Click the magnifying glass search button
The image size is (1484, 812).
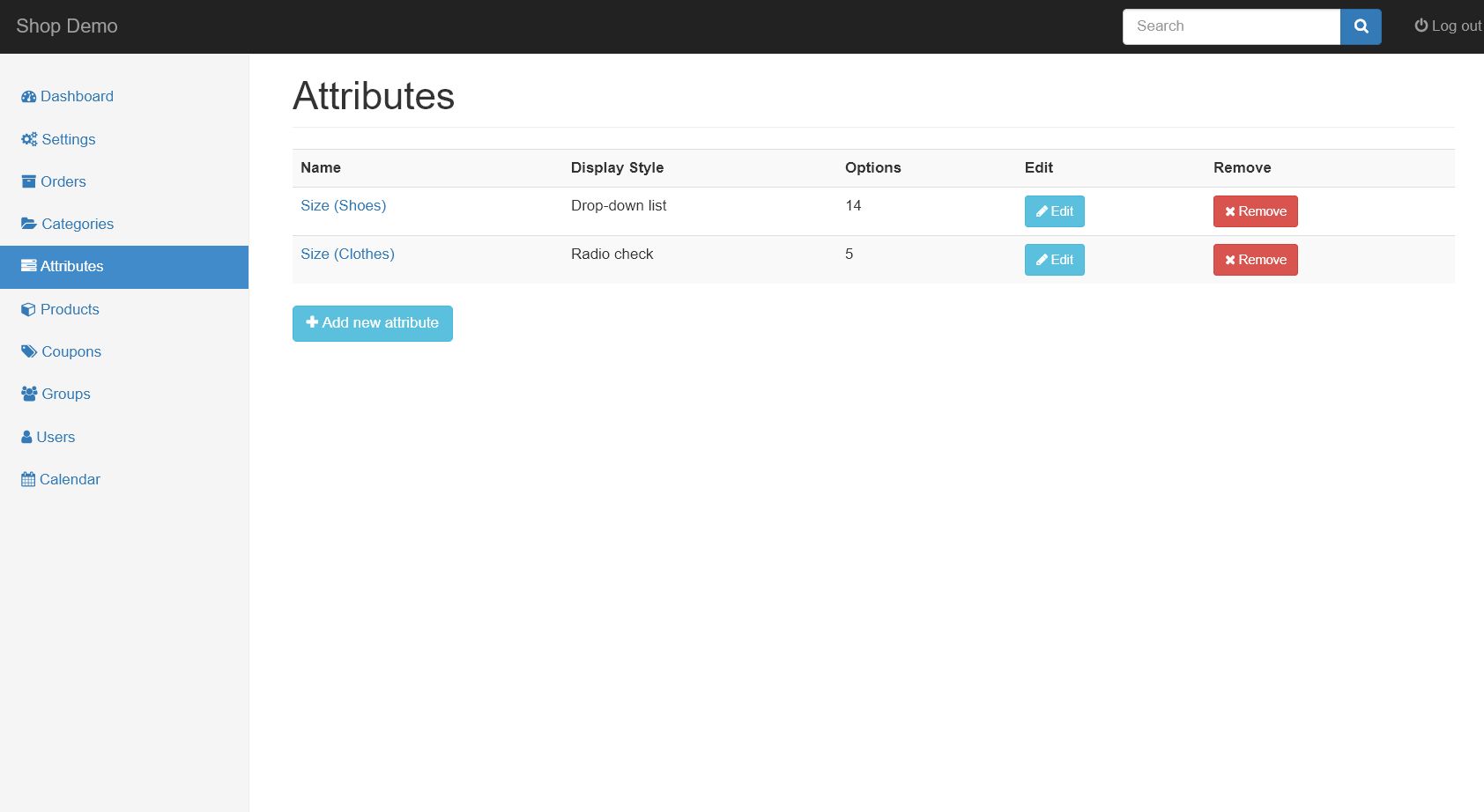(1361, 26)
